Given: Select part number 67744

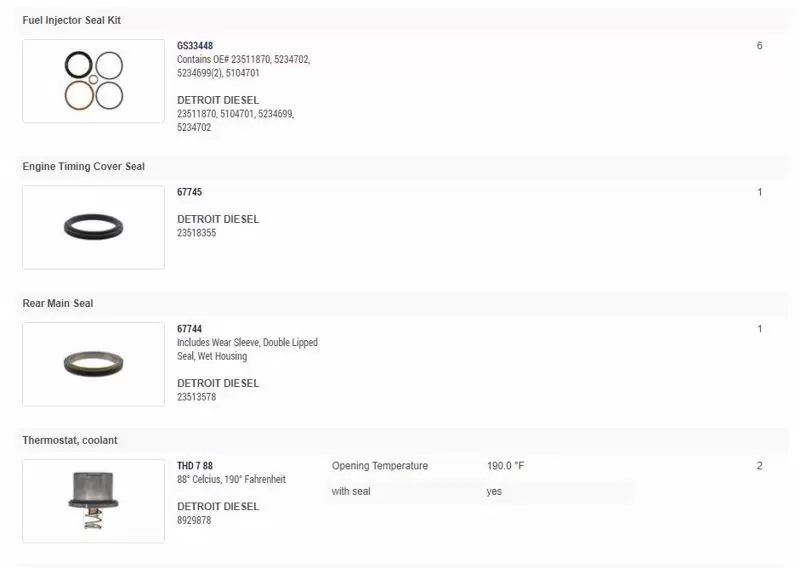Looking at the screenshot, I should (x=189, y=329).
